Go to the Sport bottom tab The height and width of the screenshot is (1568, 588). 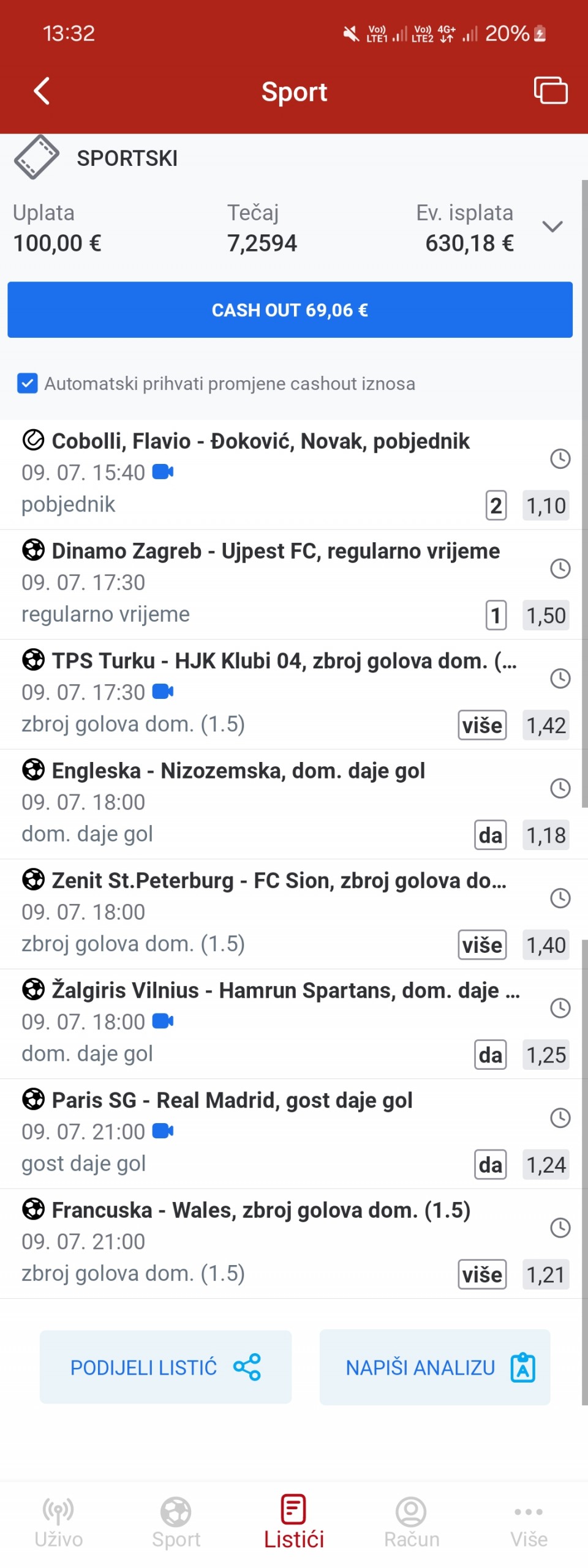click(x=176, y=1521)
